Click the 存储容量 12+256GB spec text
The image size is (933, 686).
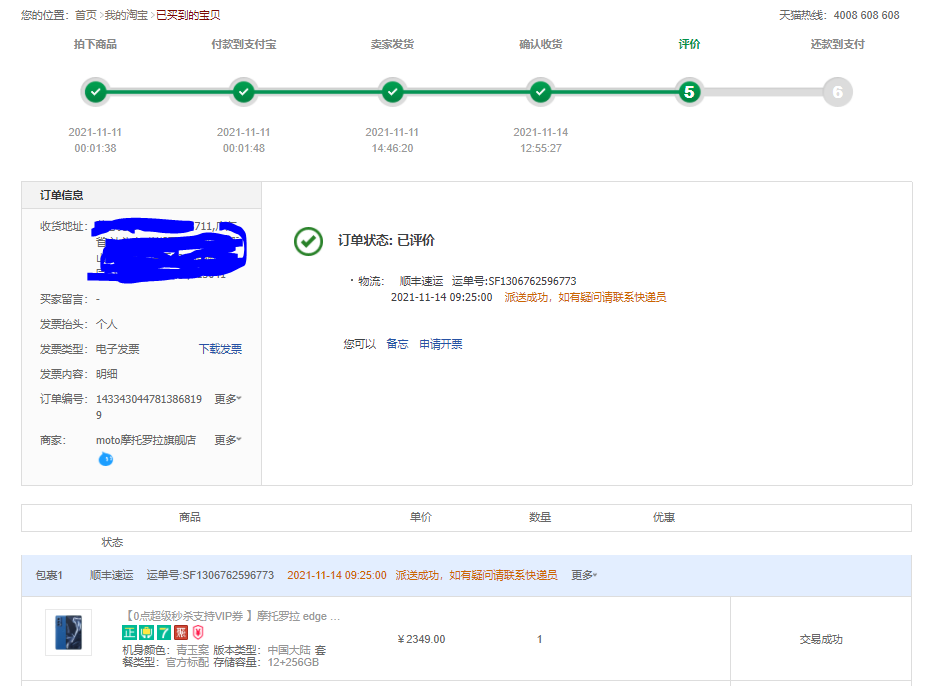coord(266,662)
